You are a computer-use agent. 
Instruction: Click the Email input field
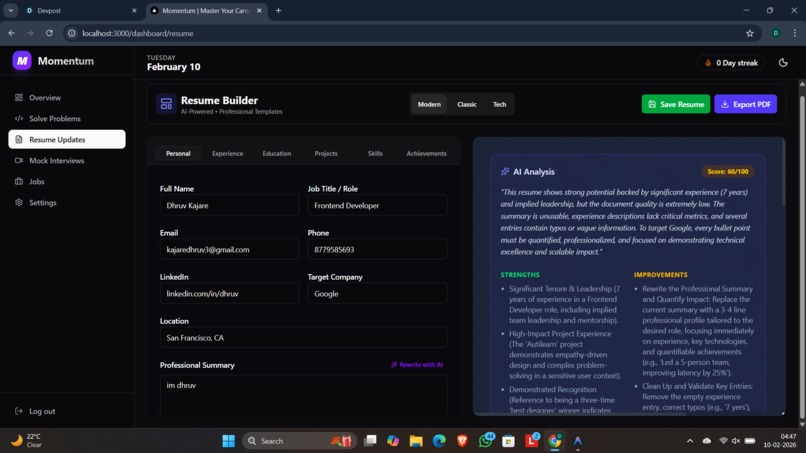point(229,250)
